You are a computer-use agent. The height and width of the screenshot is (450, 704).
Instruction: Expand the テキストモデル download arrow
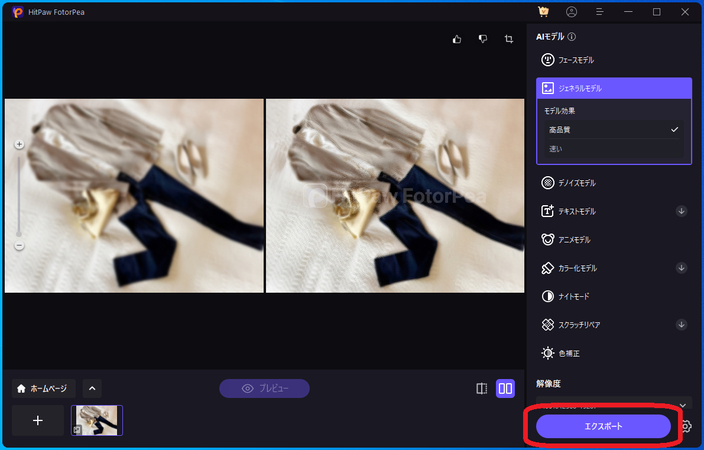(x=681, y=211)
